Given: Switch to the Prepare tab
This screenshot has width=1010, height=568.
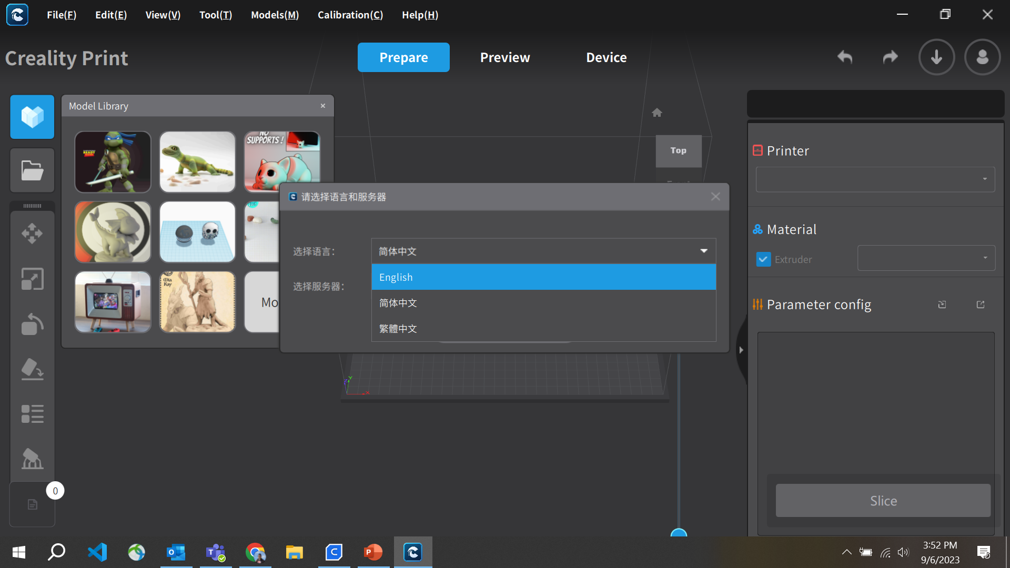Looking at the screenshot, I should click(x=403, y=57).
